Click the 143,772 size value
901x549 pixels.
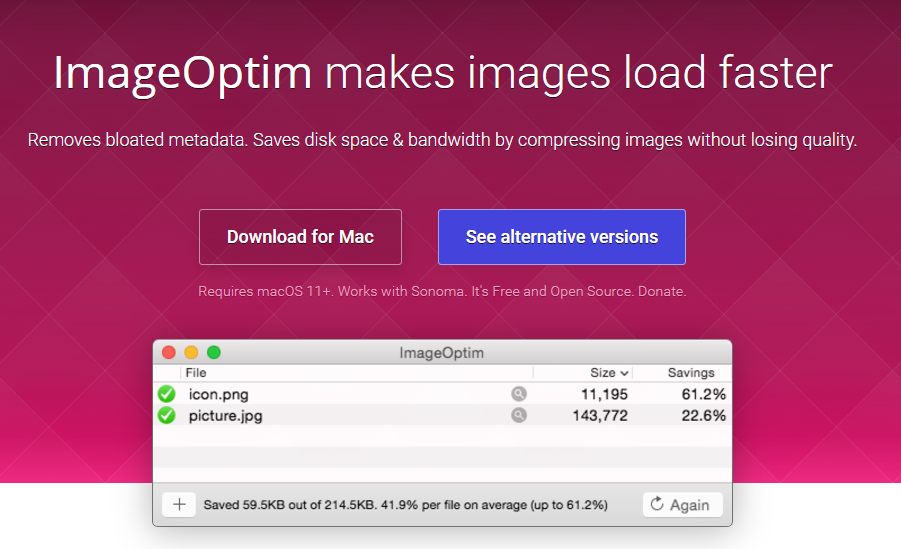click(600, 416)
